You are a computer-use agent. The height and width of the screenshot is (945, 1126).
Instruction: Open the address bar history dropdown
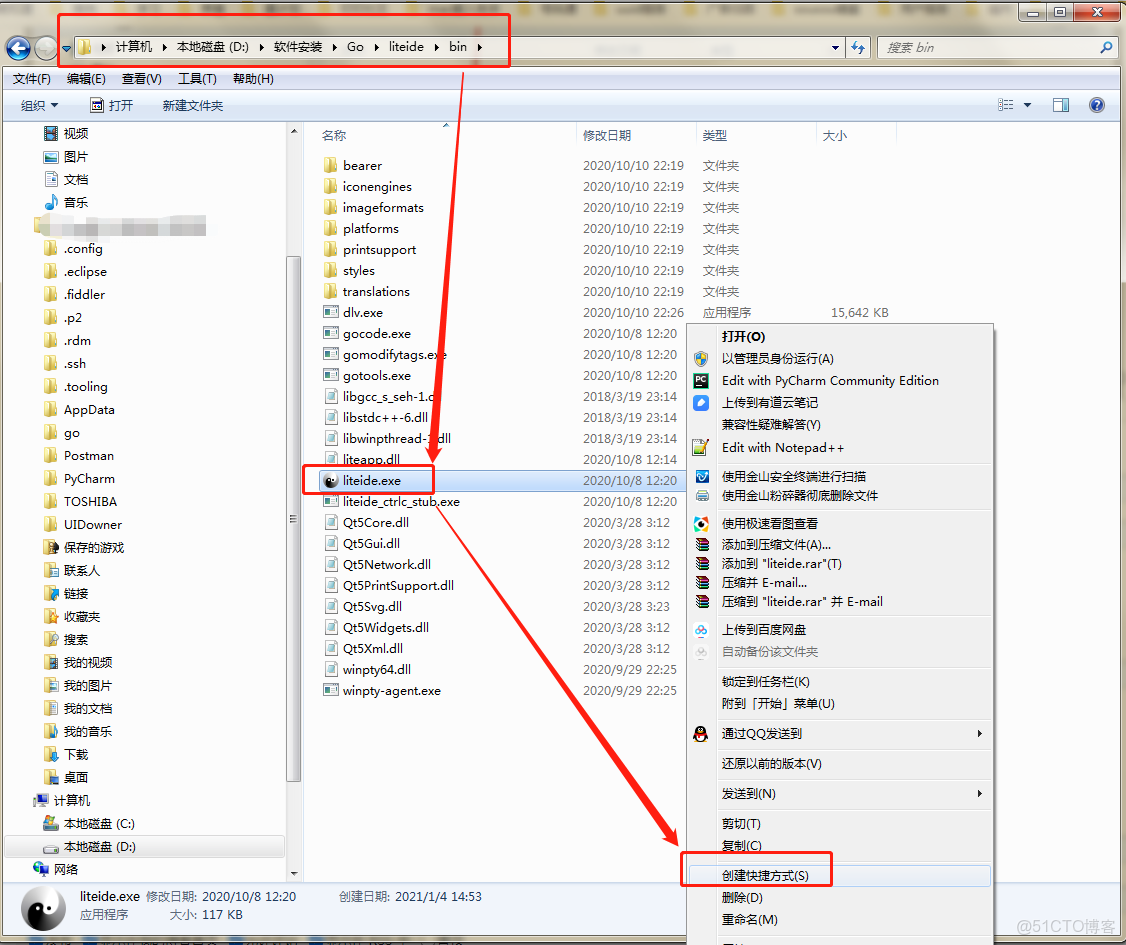click(835, 48)
